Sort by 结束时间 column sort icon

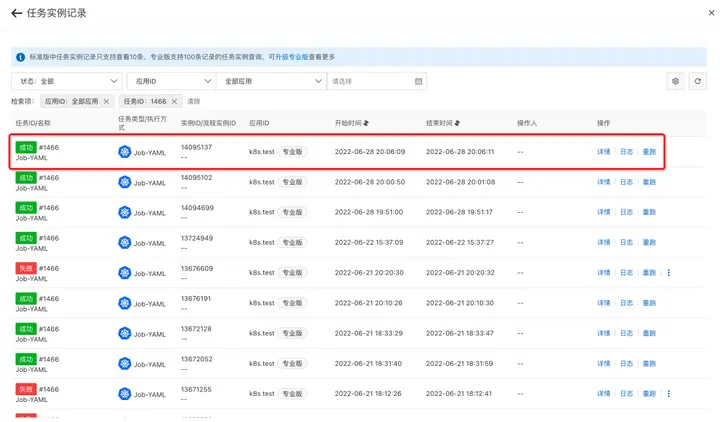click(457, 123)
